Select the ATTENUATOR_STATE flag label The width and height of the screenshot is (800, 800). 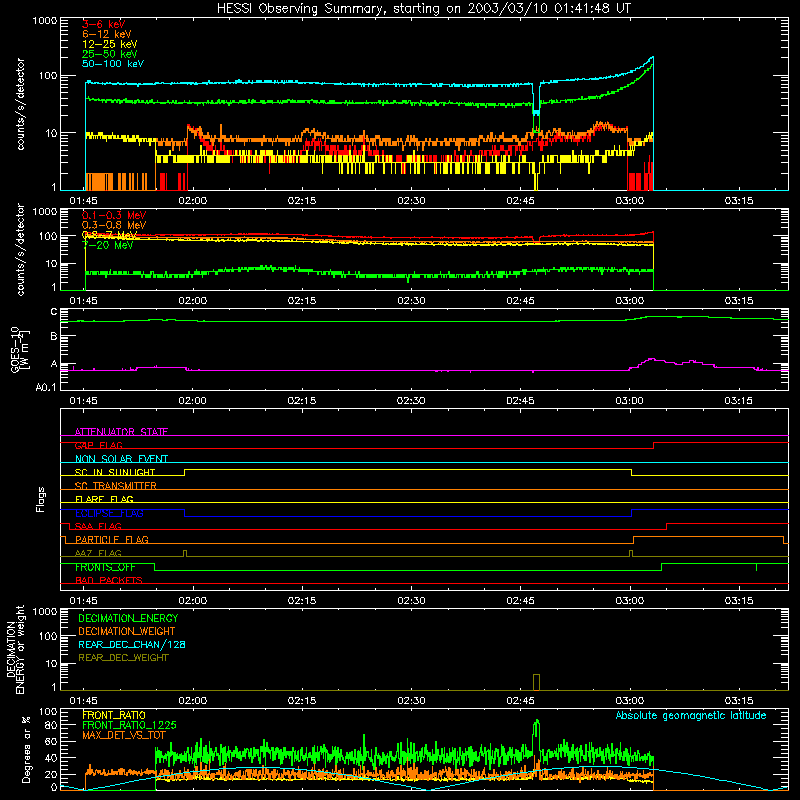tap(121, 432)
